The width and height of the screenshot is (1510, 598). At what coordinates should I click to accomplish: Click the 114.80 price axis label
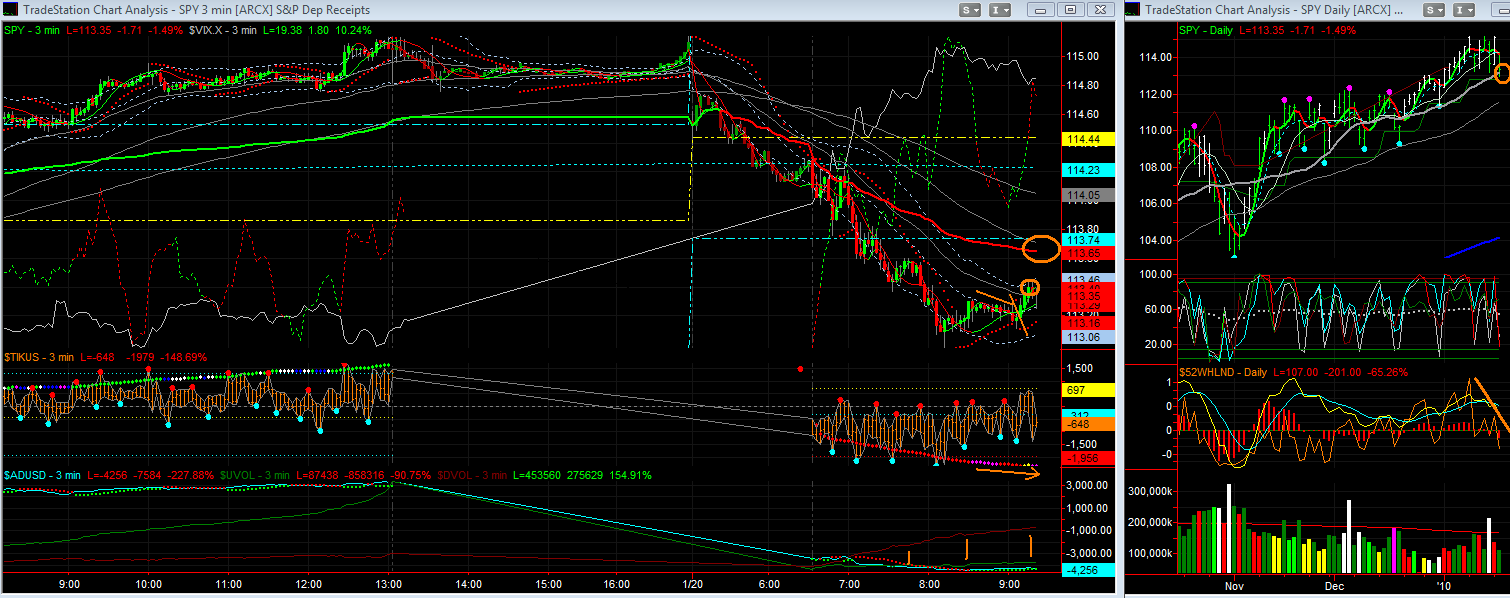click(1084, 85)
